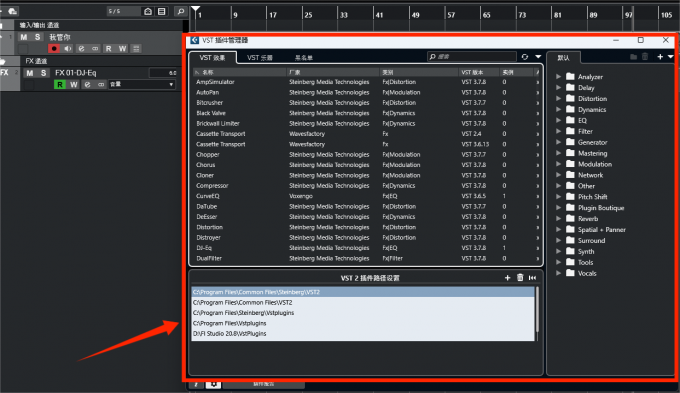The image size is (680, 393).
Task: Click timeline ruler marker 33
Action: click(x=343, y=15)
